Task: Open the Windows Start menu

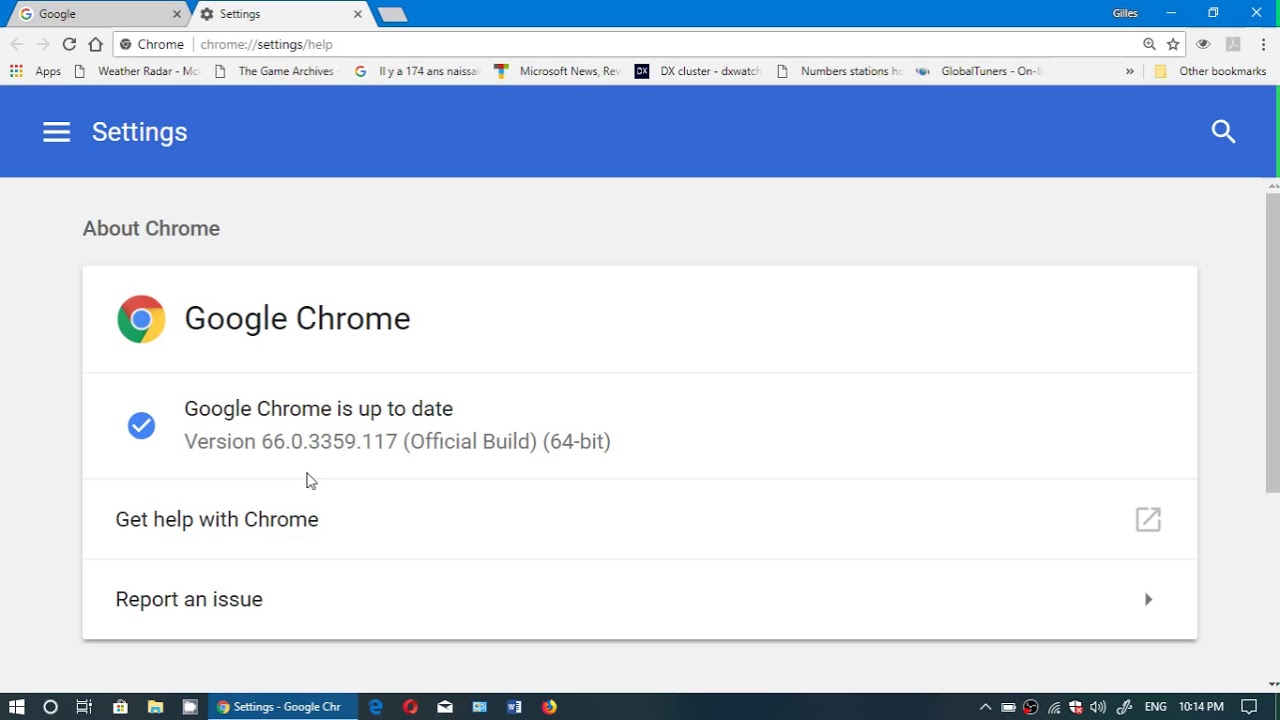Action: 16,707
